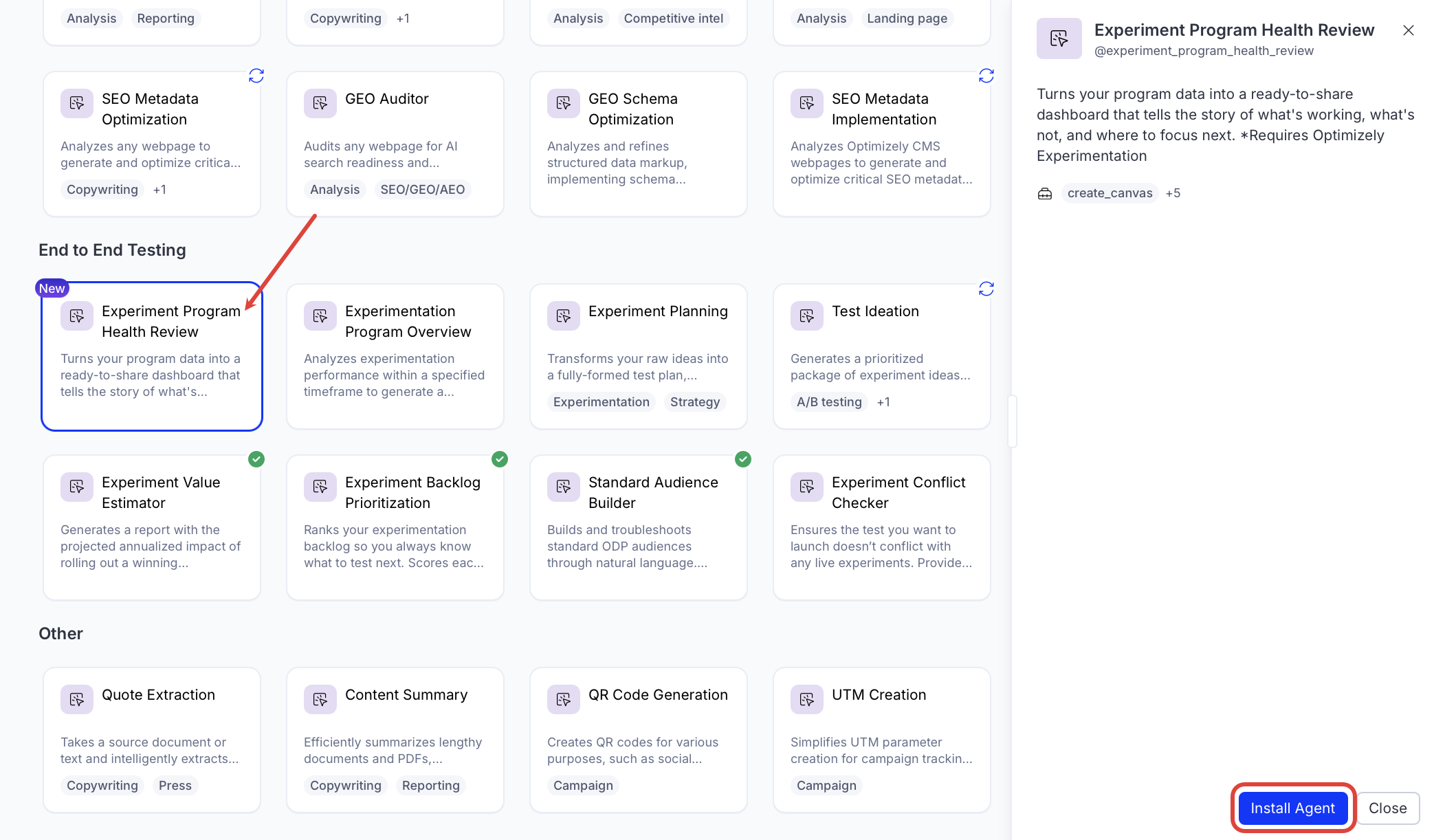
Task: Click the Test Ideation agent icon
Action: click(807, 316)
